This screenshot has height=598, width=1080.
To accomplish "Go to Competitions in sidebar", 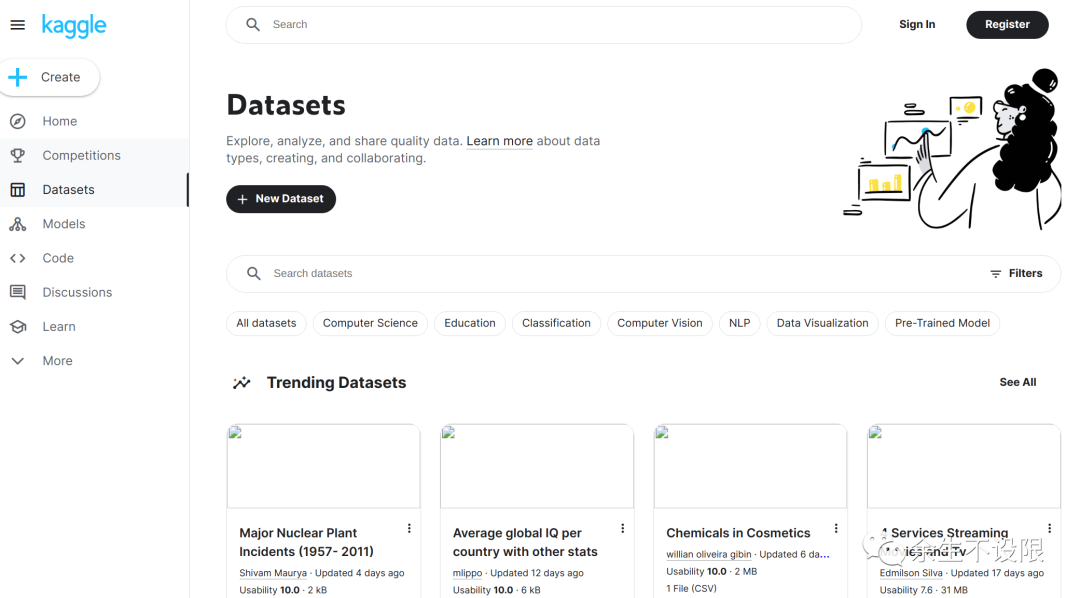I will [x=94, y=156].
